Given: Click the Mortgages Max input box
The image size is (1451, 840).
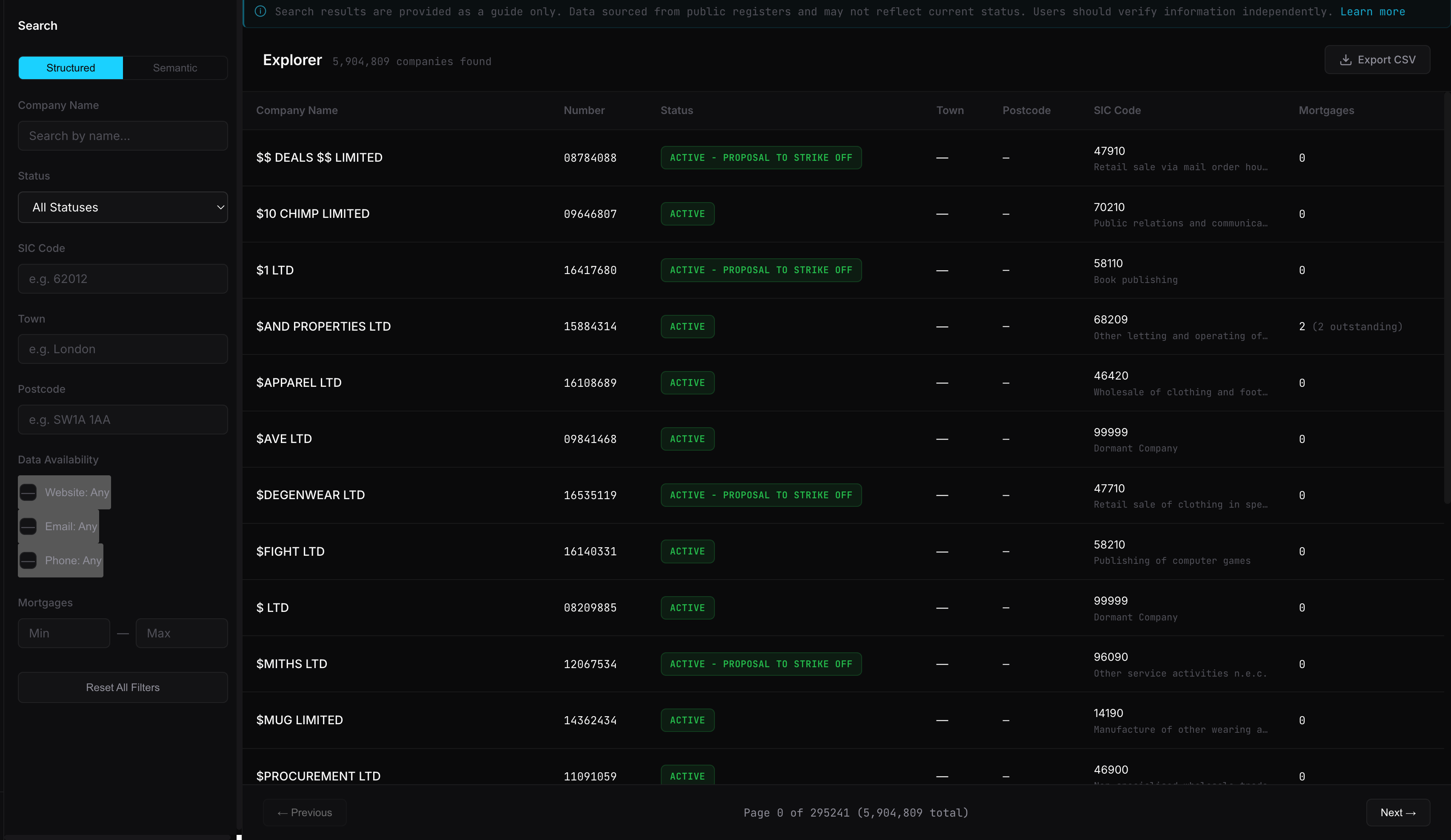Looking at the screenshot, I should [x=181, y=633].
